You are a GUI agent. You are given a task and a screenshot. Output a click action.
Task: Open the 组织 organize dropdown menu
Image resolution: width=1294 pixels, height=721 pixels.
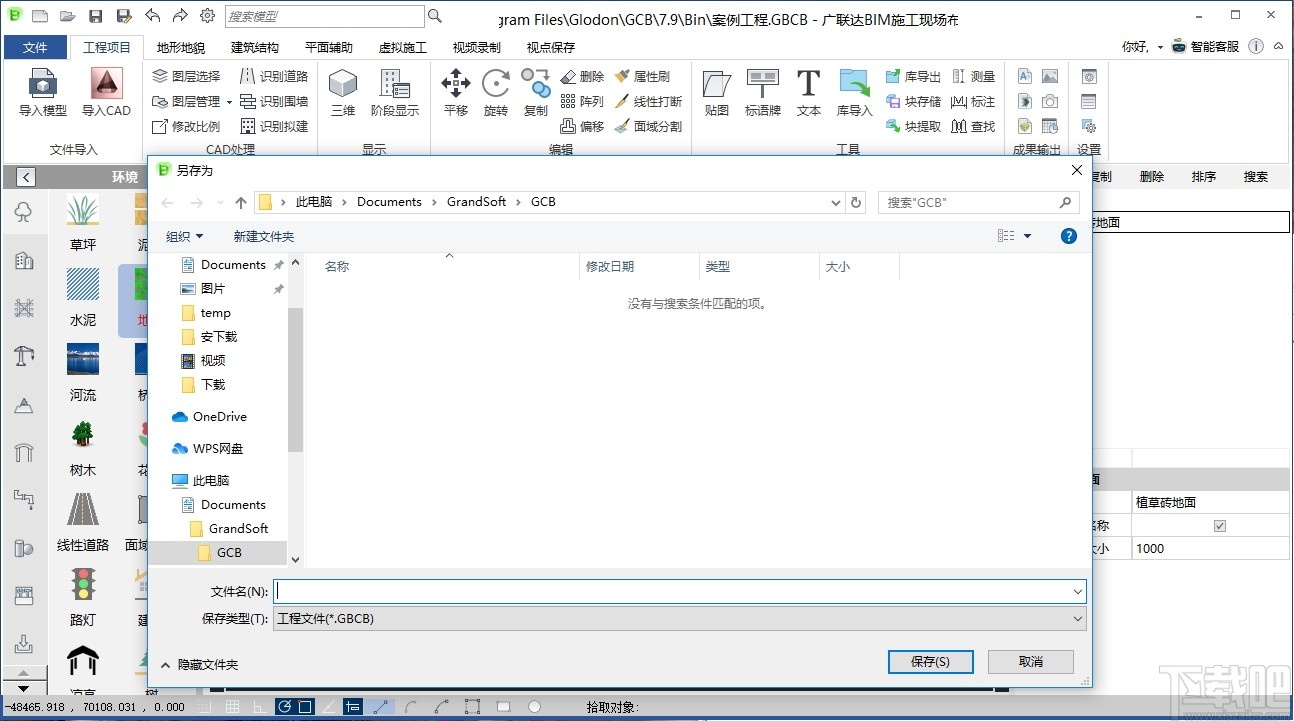pyautogui.click(x=184, y=237)
